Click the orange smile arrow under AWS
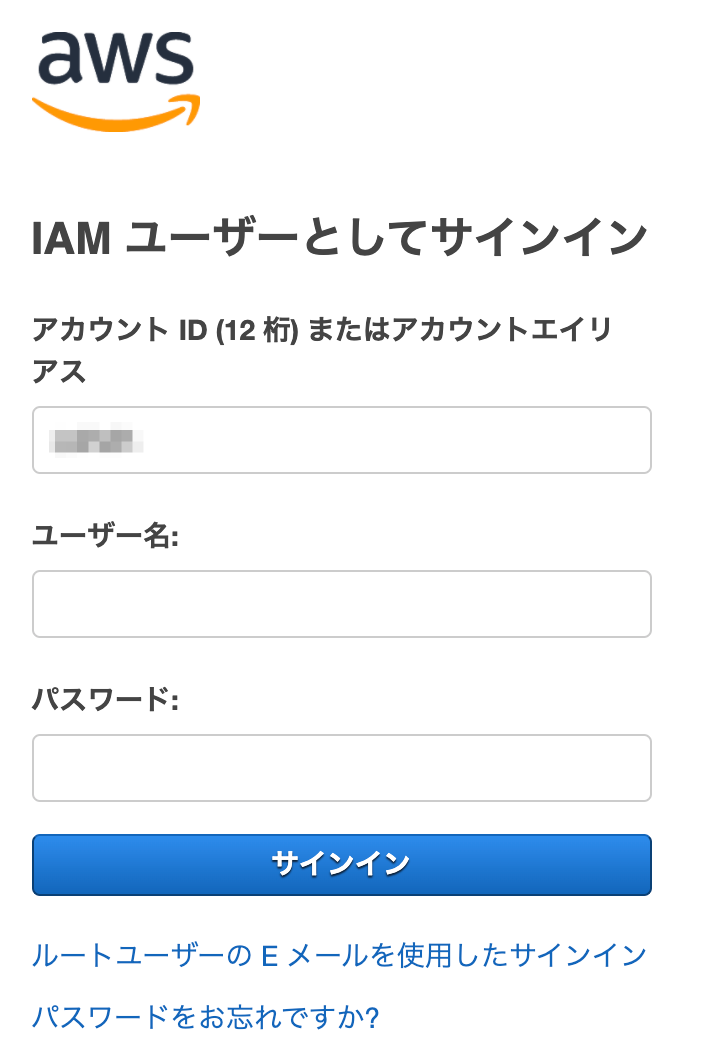This screenshot has height=1048, width=706. point(116,116)
